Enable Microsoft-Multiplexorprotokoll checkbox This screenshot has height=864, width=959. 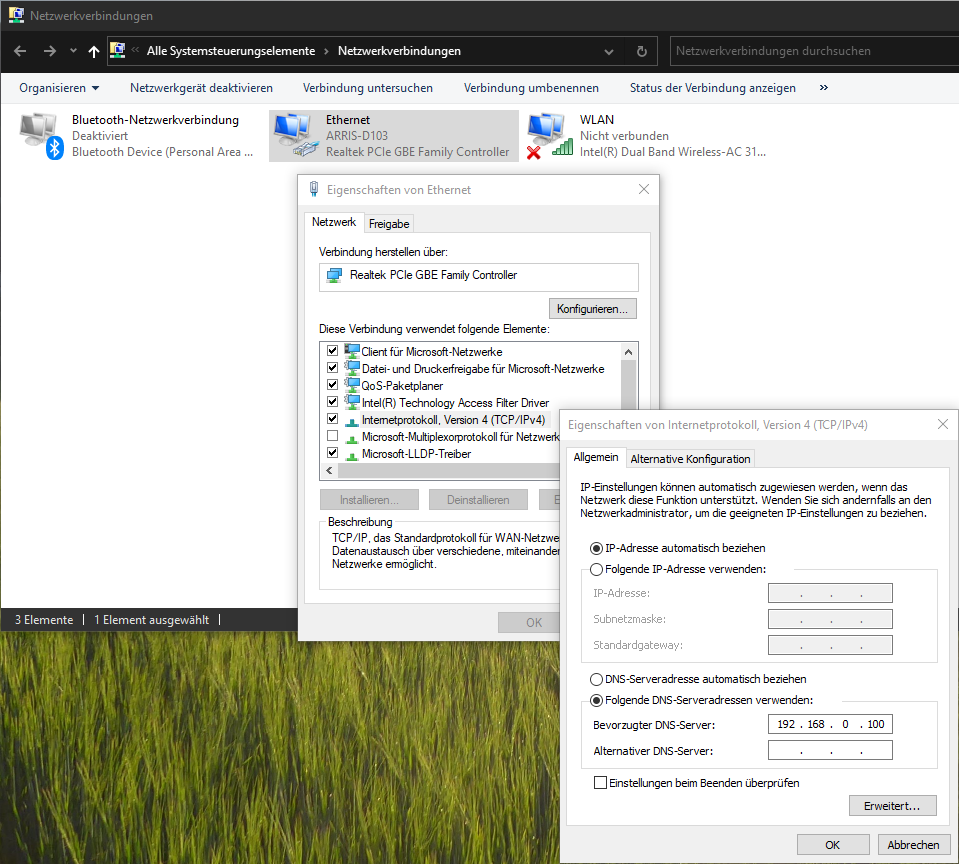click(333, 437)
